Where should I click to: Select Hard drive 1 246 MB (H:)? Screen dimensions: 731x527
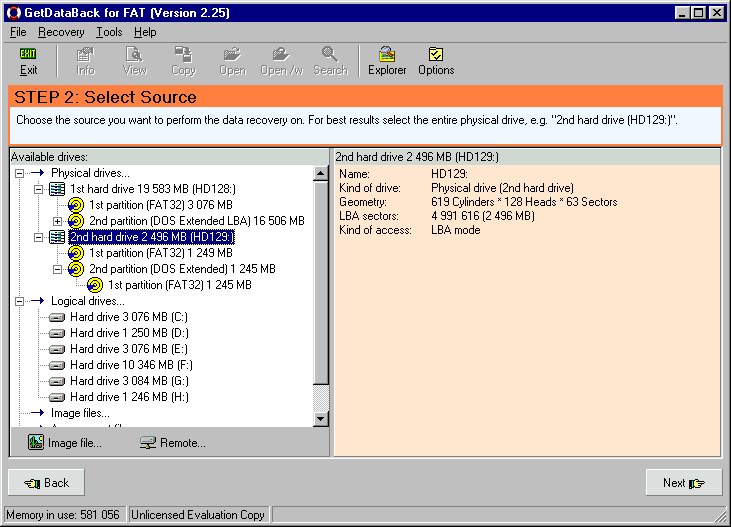point(128,397)
